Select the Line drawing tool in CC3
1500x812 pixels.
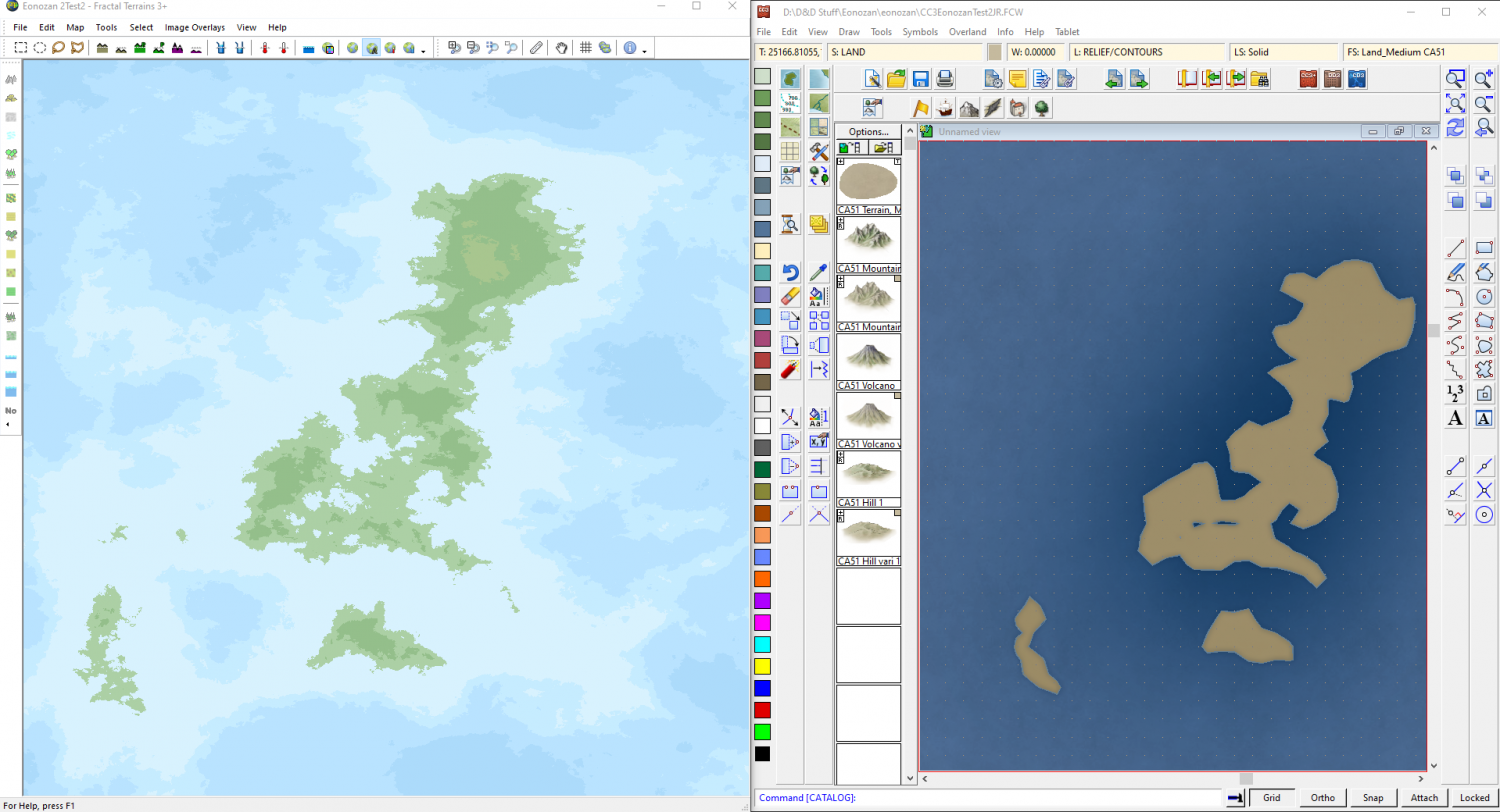pyautogui.click(x=1456, y=248)
